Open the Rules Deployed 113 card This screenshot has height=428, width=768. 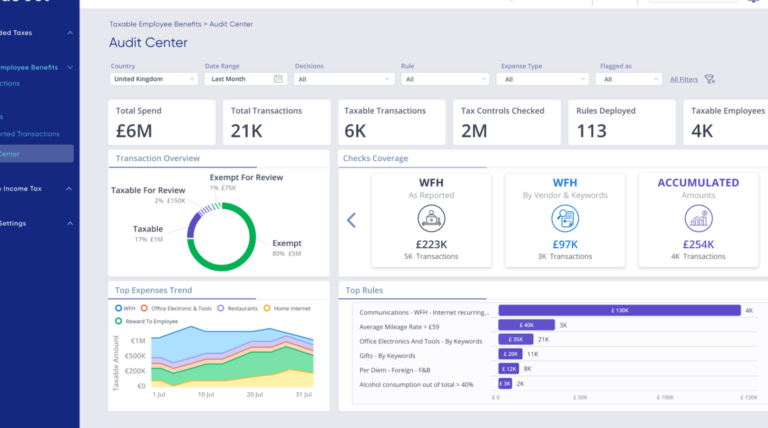[x=622, y=122]
